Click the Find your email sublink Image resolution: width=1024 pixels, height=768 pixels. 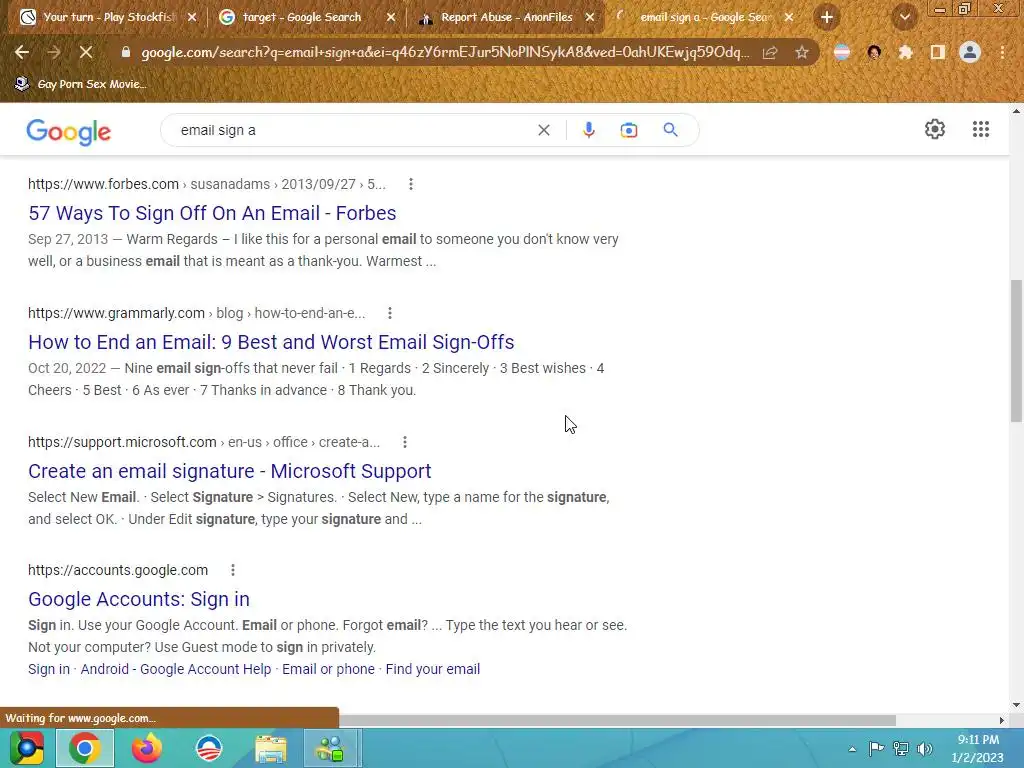point(432,669)
